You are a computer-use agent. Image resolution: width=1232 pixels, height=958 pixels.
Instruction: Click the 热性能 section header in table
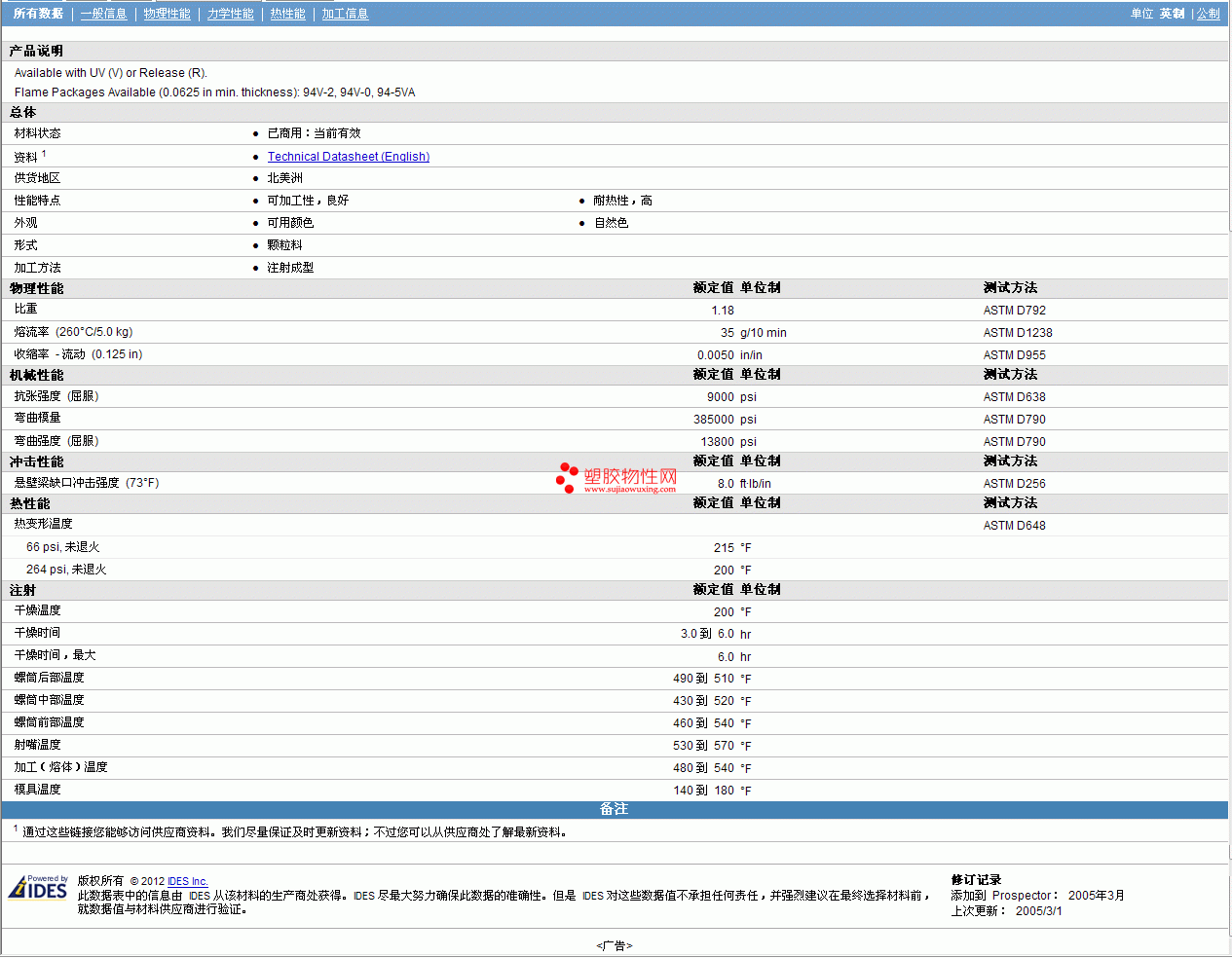pos(29,503)
